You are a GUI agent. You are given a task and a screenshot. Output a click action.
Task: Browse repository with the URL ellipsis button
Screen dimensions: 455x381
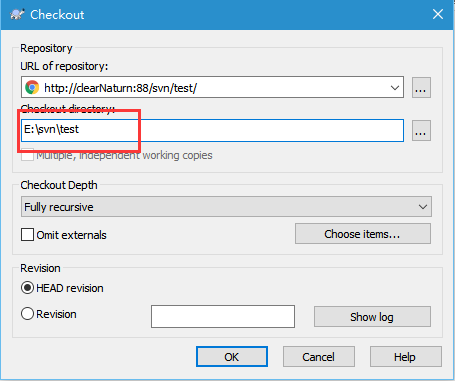421,88
